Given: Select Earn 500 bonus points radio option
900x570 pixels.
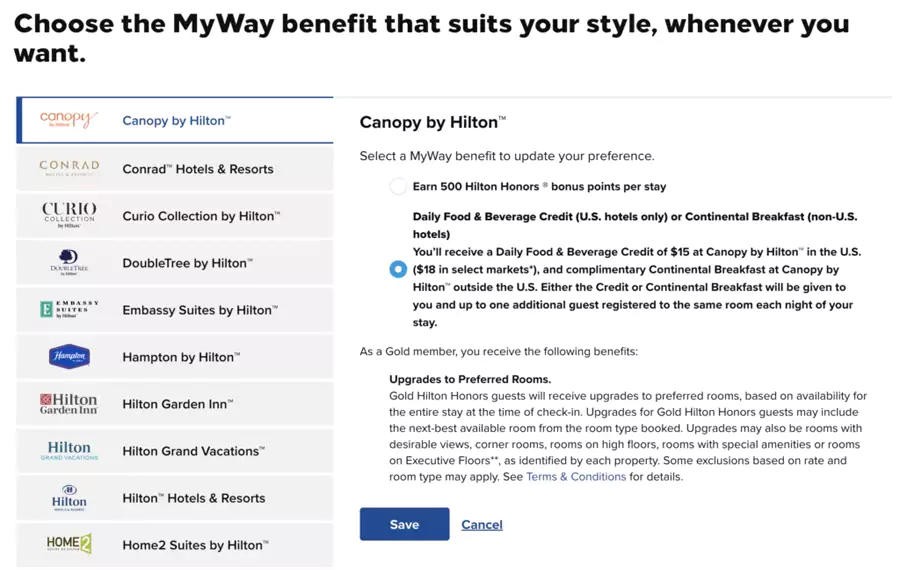Looking at the screenshot, I should (398, 187).
